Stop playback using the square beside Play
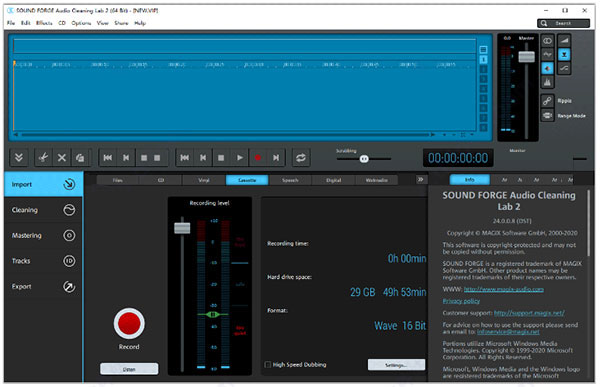 click(221, 157)
